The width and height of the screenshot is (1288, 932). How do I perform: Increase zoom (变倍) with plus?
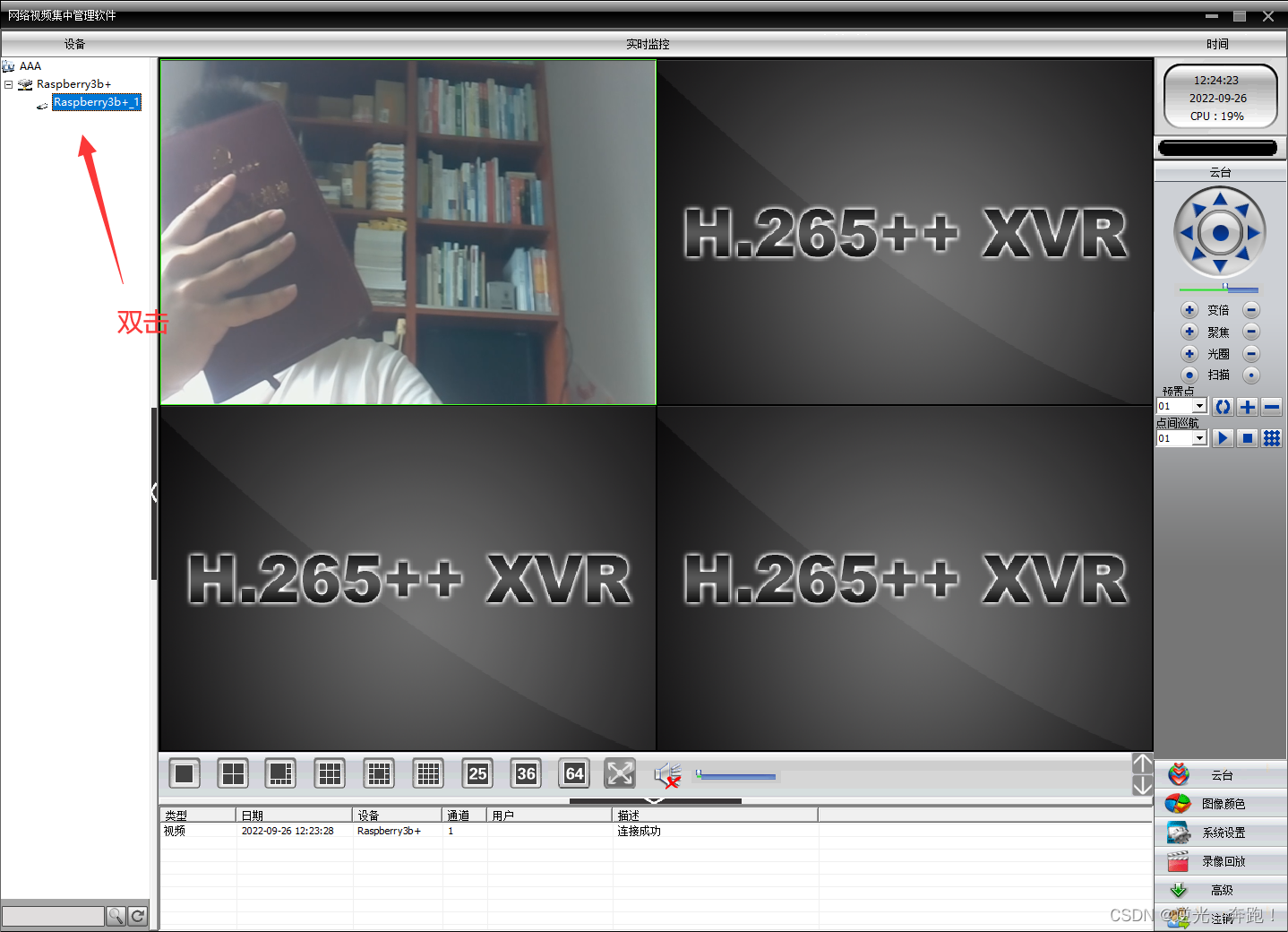tap(1189, 310)
